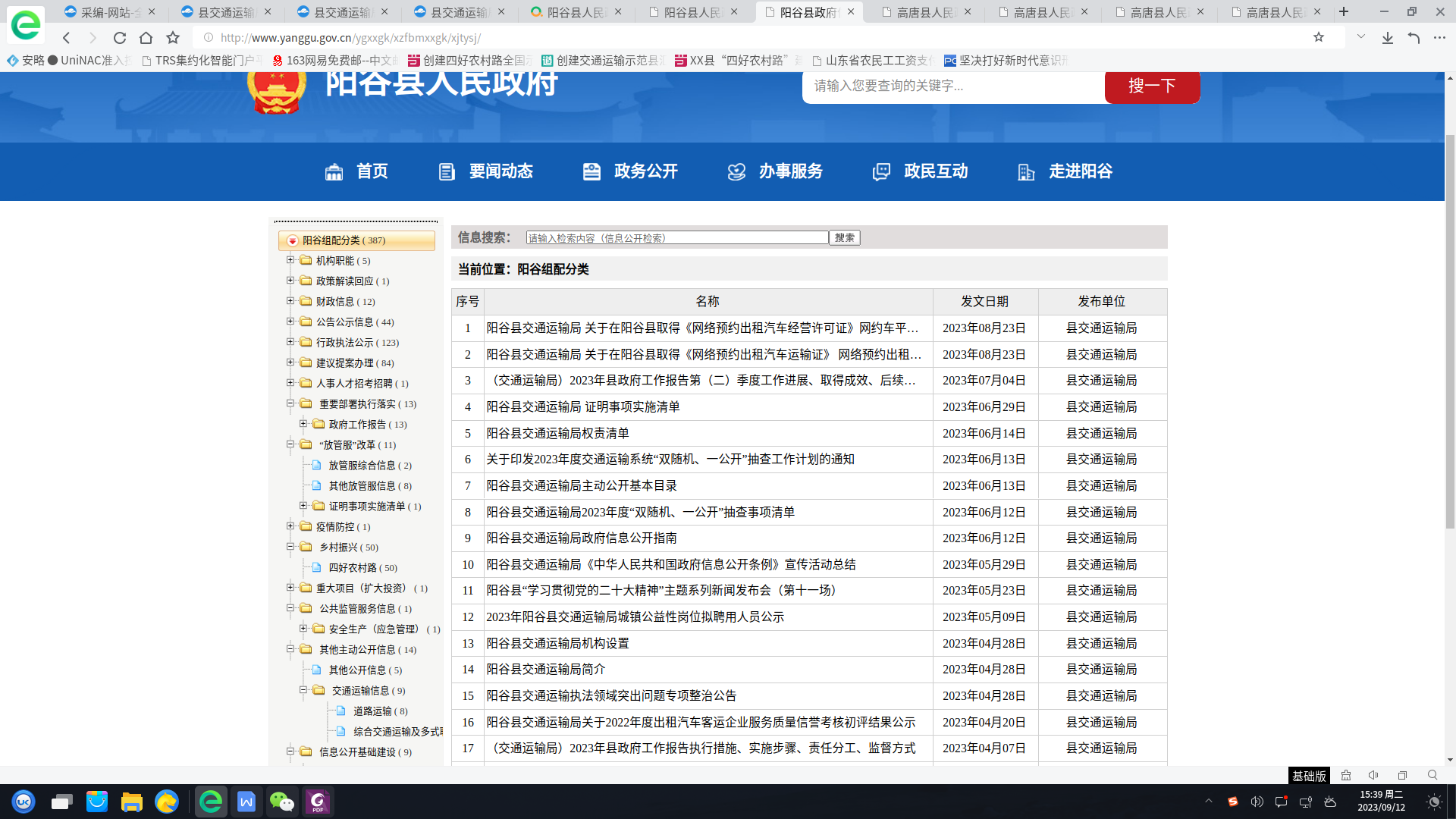
Task: Bookmark this page with toolbar star
Action: coord(173,38)
